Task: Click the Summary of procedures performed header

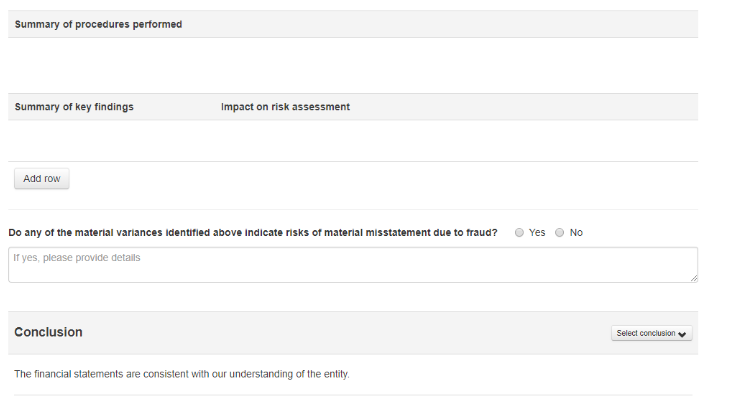Action: tap(98, 24)
